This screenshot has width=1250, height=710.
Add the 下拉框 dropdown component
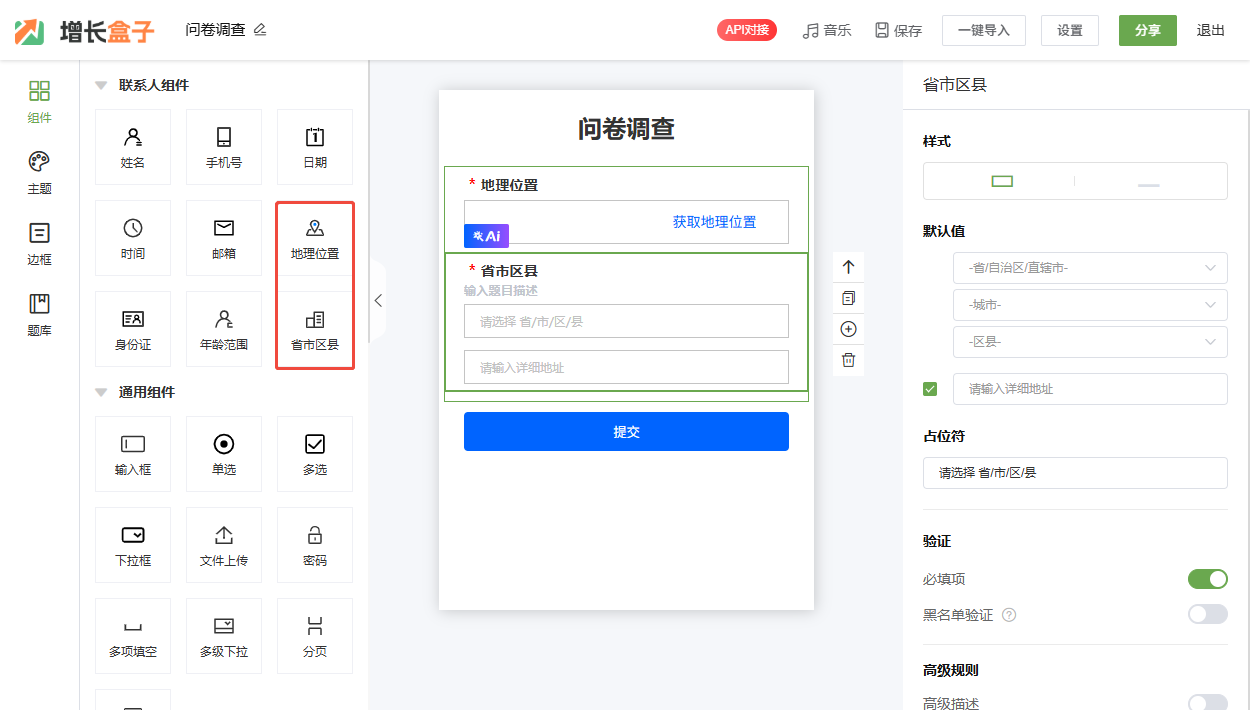point(133,545)
